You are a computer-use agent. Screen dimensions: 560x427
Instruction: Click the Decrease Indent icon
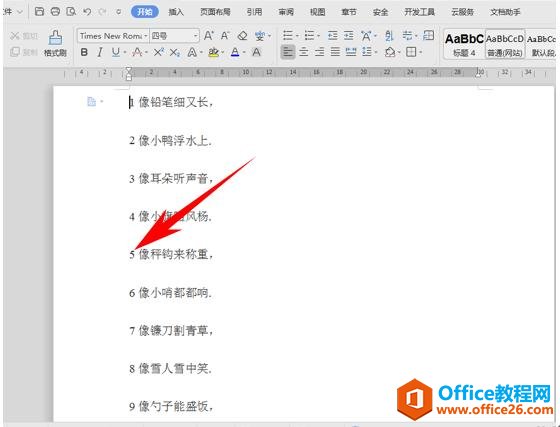(x=333, y=35)
